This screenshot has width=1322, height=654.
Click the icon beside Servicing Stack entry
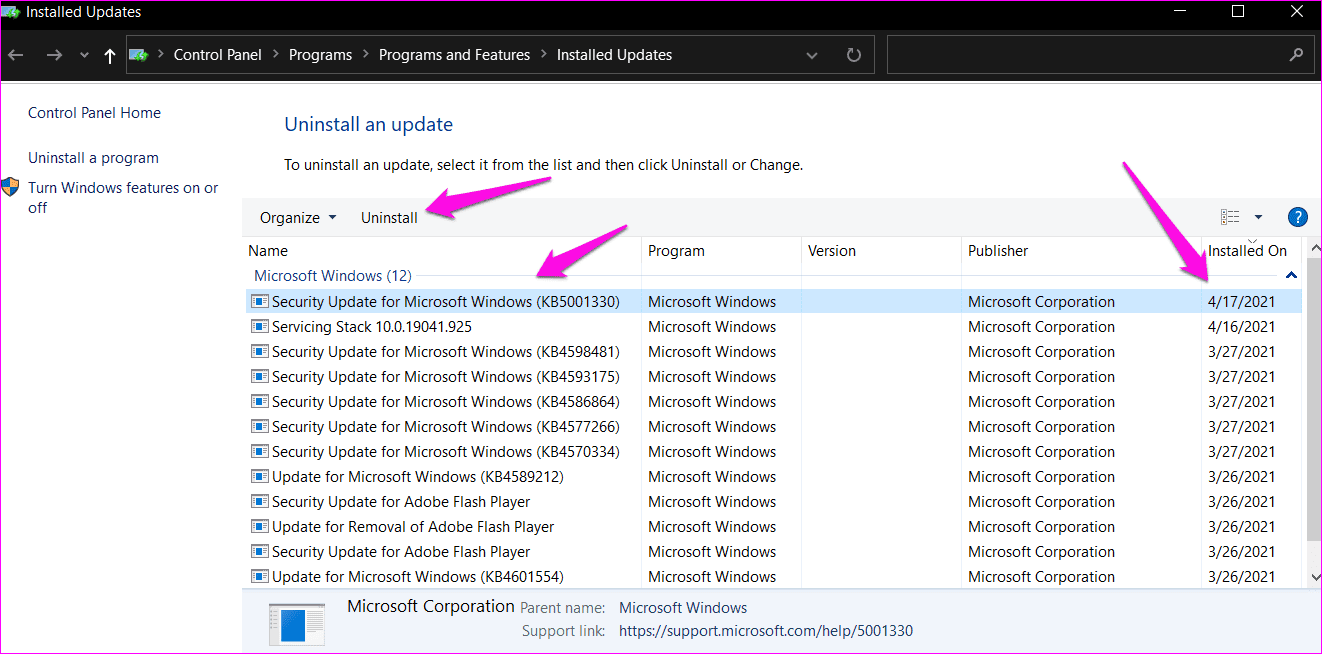point(260,326)
